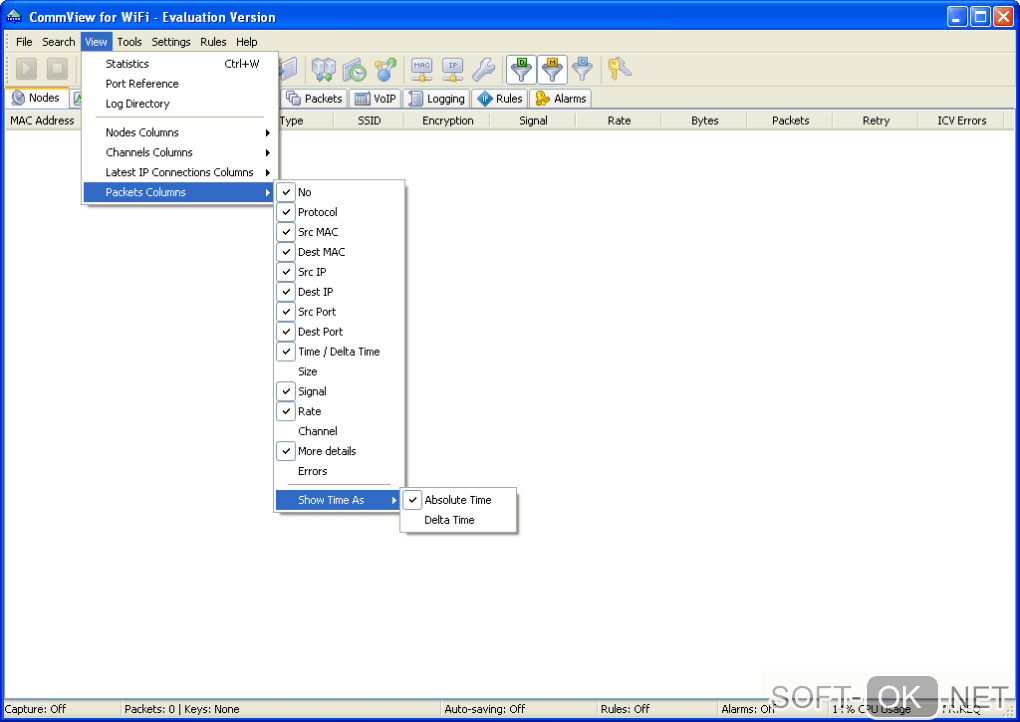Viewport: 1020px width, 722px height.
Task: Sort by SSID column header
Action: [369, 120]
